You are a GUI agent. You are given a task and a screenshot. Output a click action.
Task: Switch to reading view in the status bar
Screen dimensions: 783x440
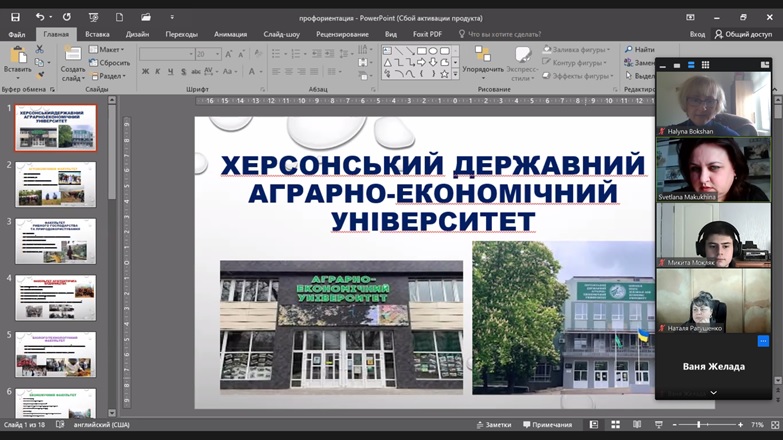pos(637,425)
